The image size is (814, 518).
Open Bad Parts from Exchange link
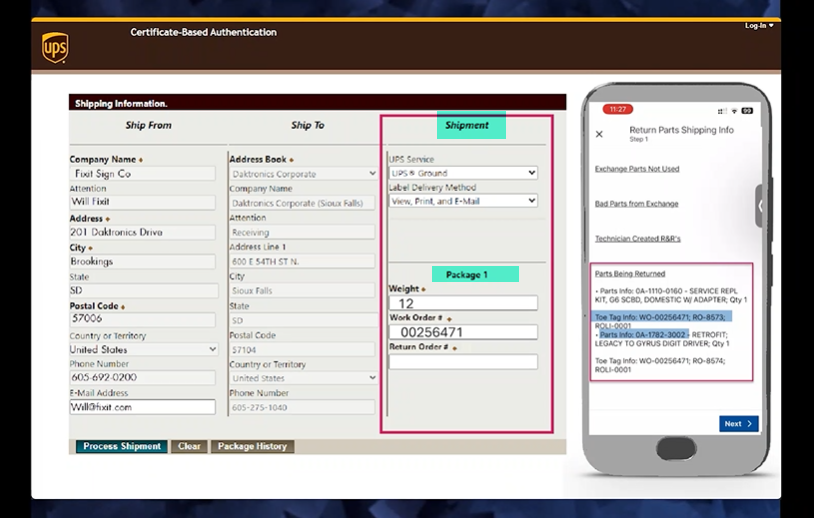click(636, 203)
